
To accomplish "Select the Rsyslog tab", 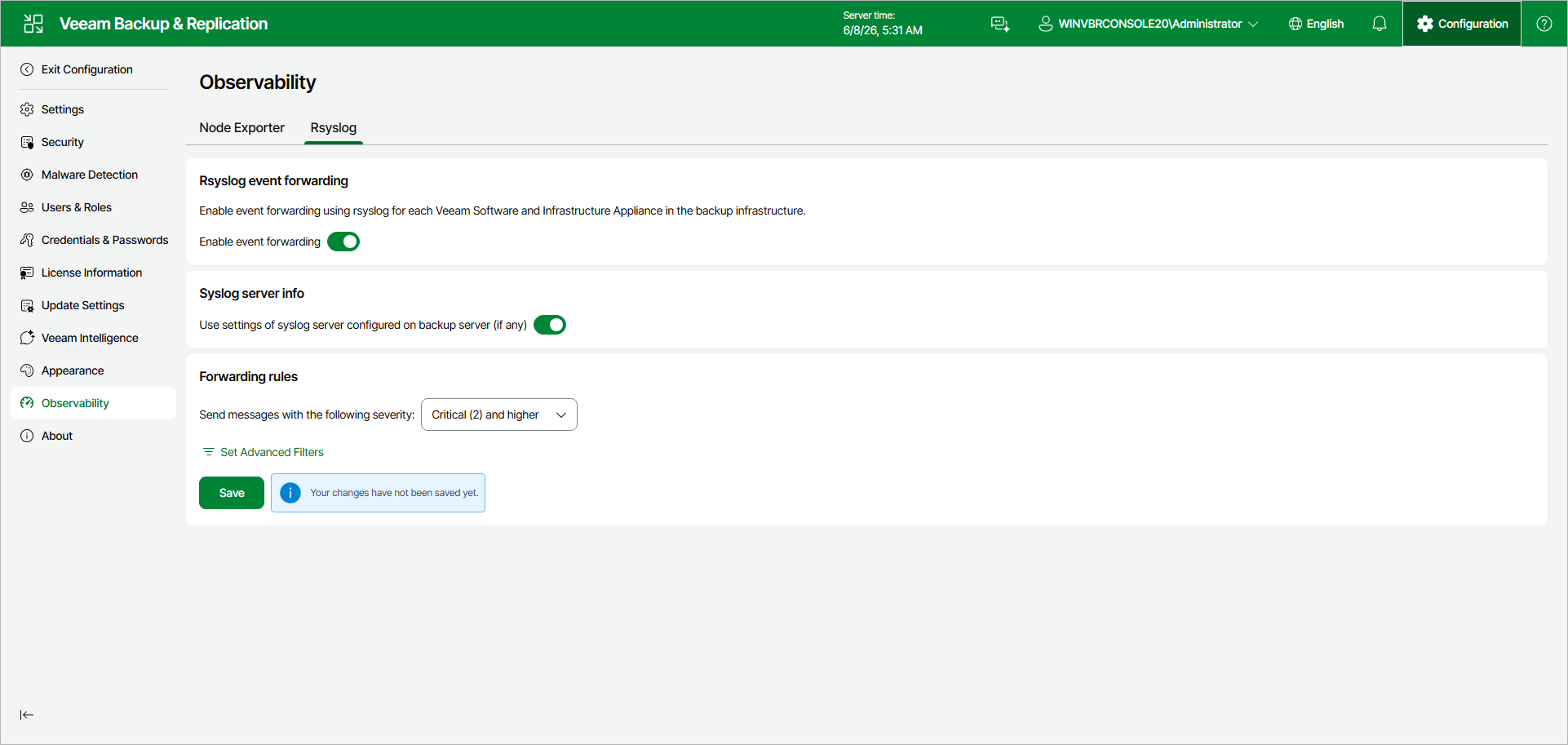I will click(x=333, y=128).
